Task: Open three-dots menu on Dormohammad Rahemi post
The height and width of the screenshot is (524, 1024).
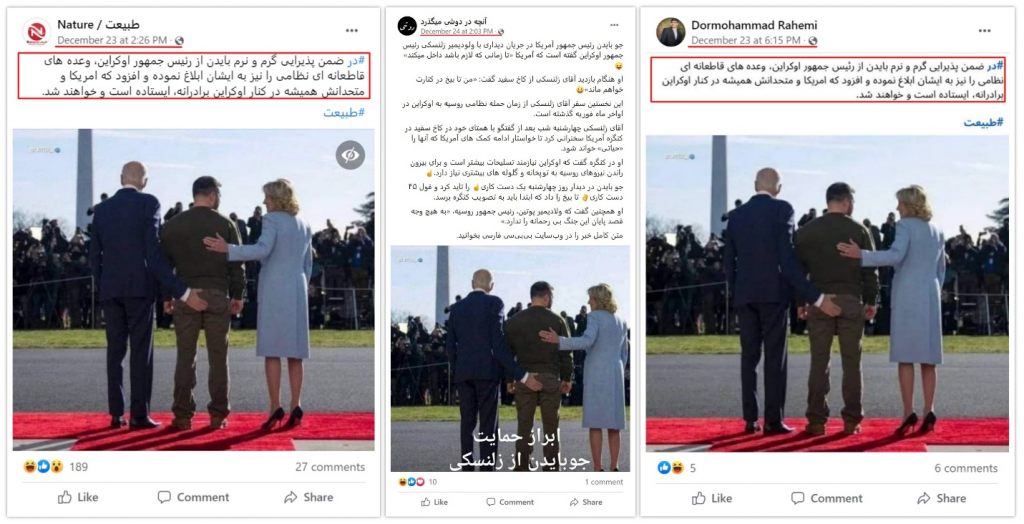Action: pyautogui.click(x=985, y=31)
